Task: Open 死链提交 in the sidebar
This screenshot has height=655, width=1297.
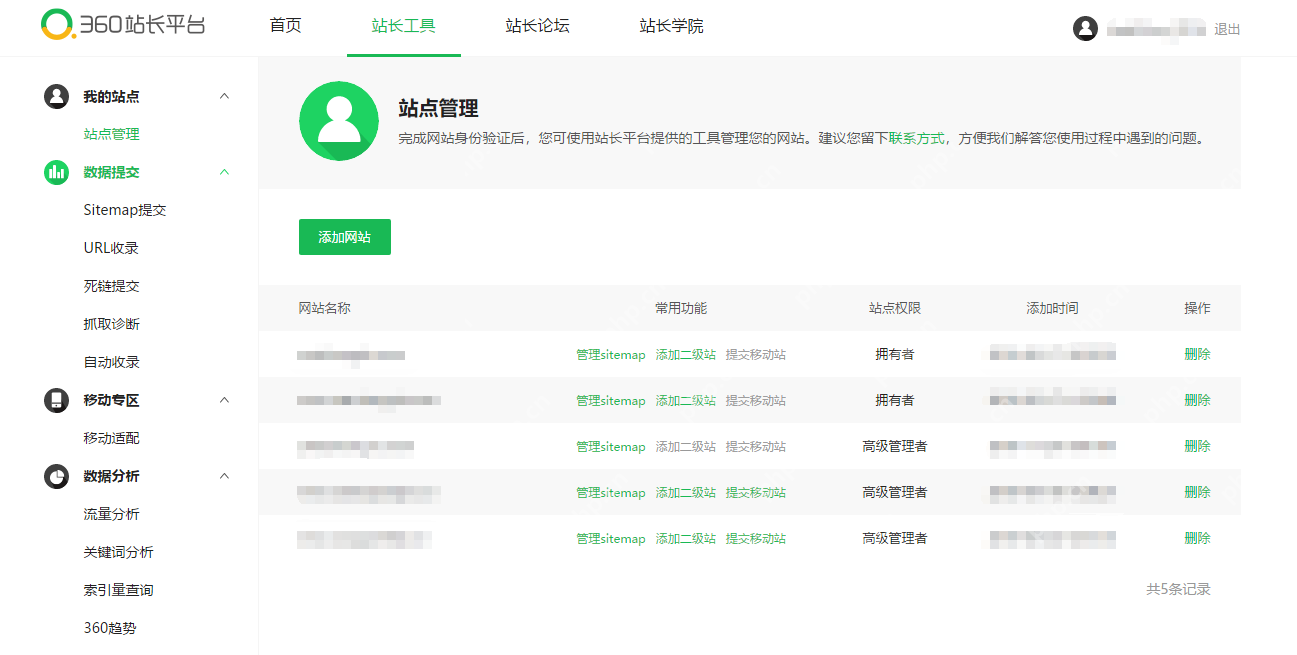Action: pos(111,286)
